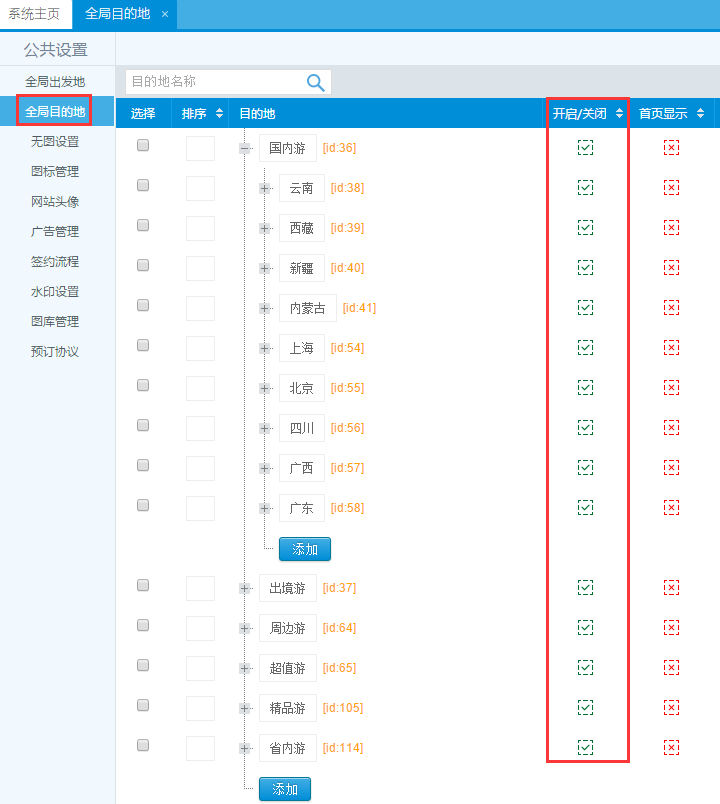Viewport: 720px width, 804px height.
Task: Sort by 开启/关闭 column arrows
Action: [x=619, y=114]
